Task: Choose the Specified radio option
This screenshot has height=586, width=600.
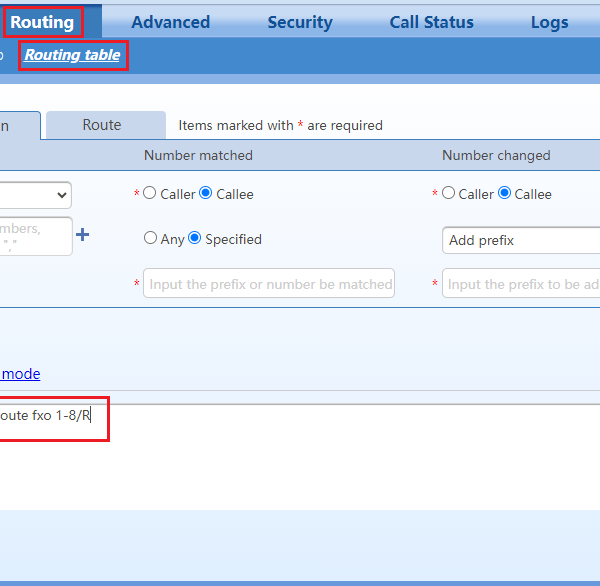Action: coord(195,239)
